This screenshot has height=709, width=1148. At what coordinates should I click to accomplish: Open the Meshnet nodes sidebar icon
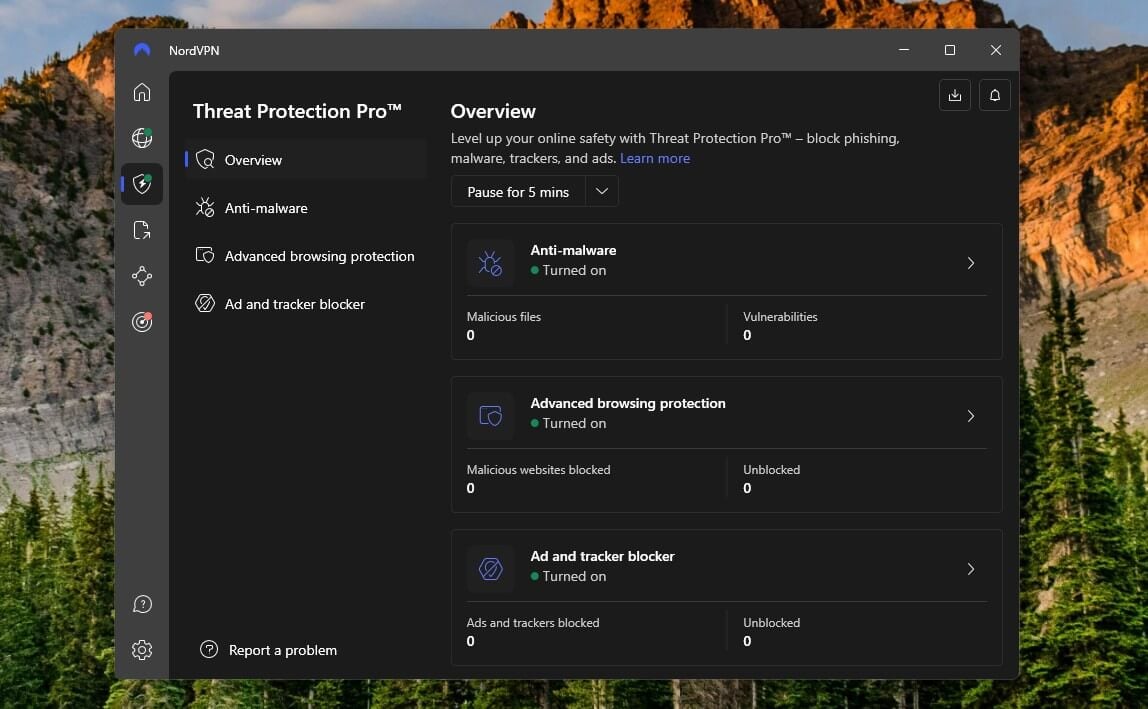pos(142,276)
